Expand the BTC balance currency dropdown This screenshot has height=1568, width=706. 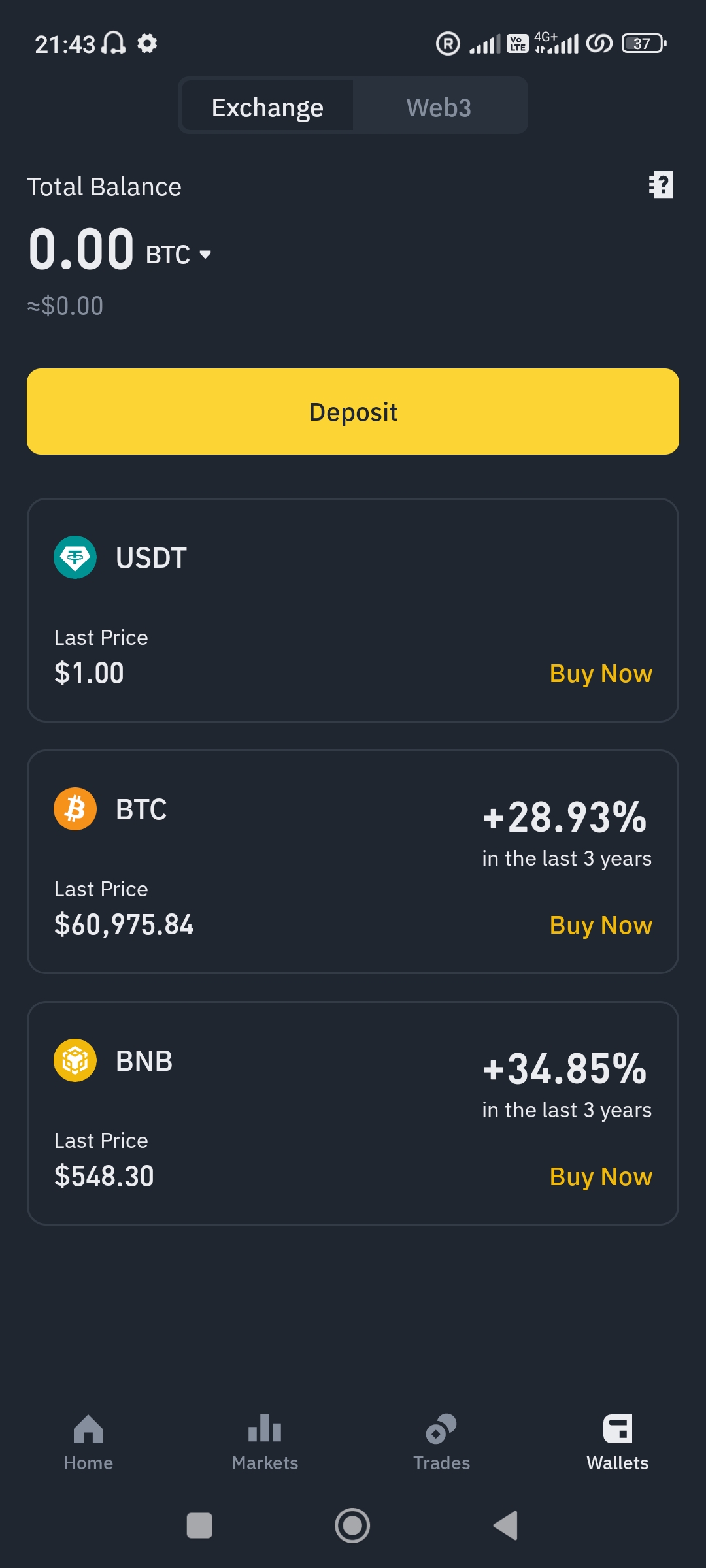205,254
